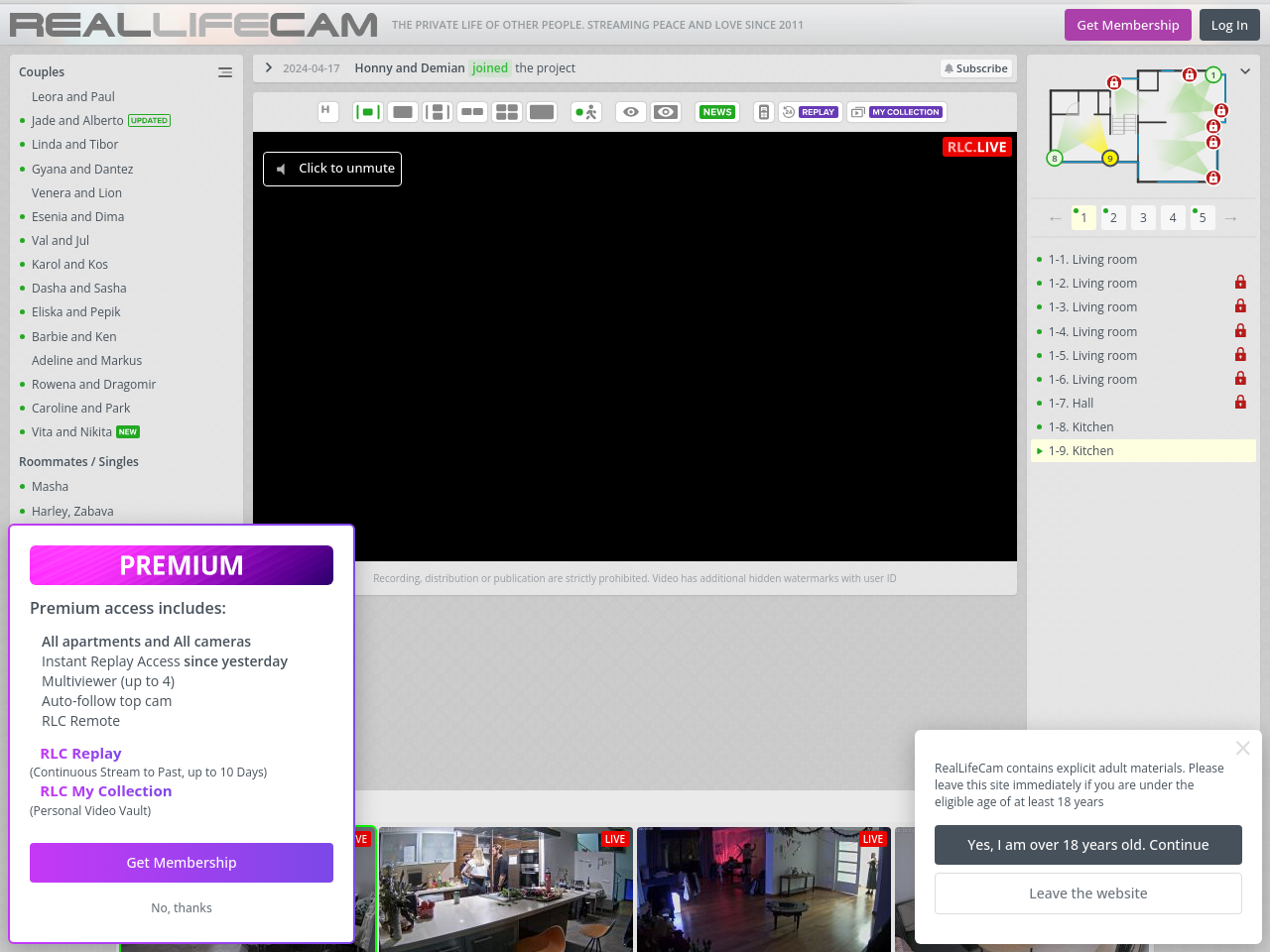1270x952 pixels.
Task: Open the 24h Replay toolbar button
Action: tap(810, 112)
